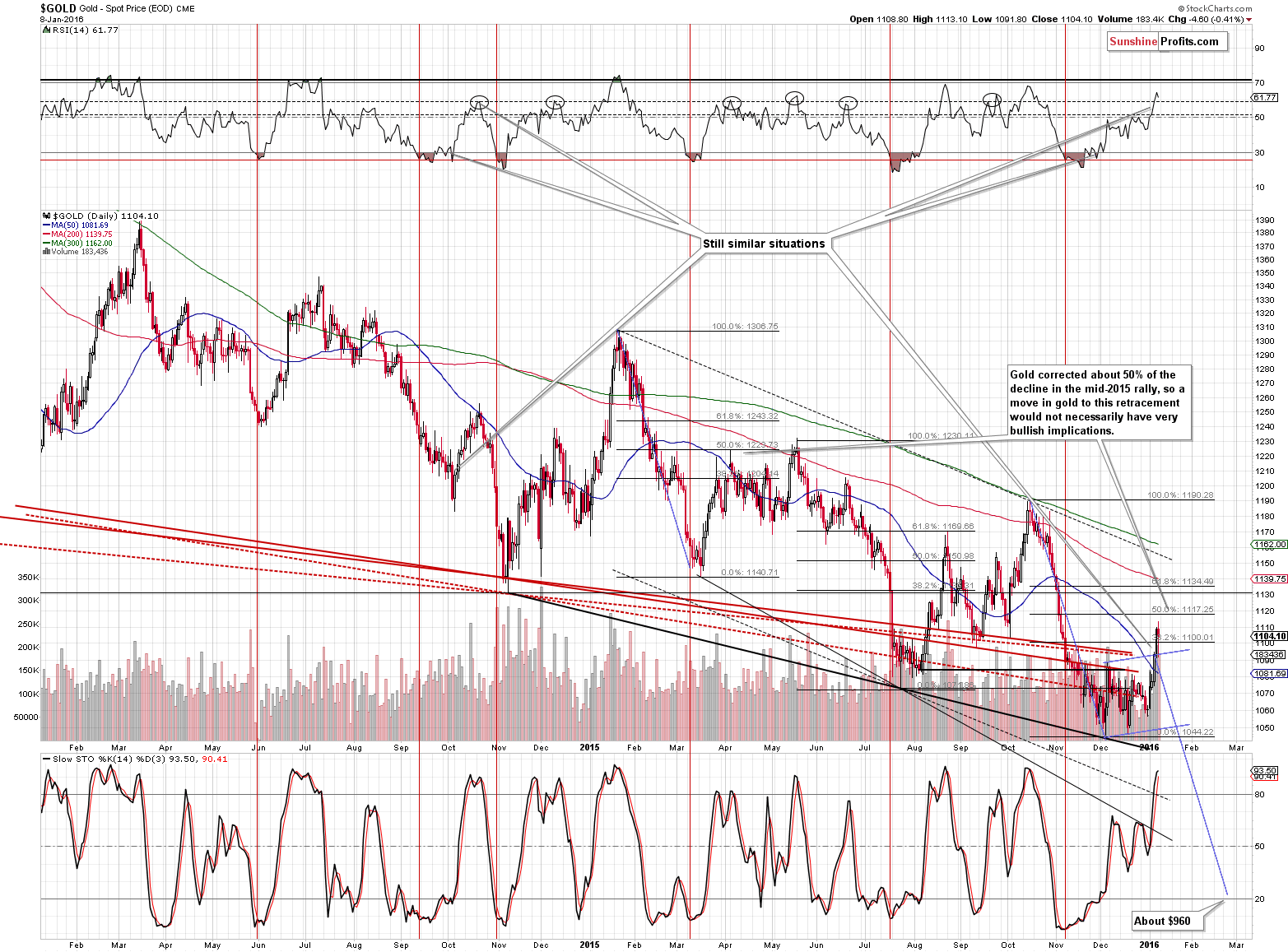
Task: Click the Low 1091.80 header value
Action: (x=999, y=19)
